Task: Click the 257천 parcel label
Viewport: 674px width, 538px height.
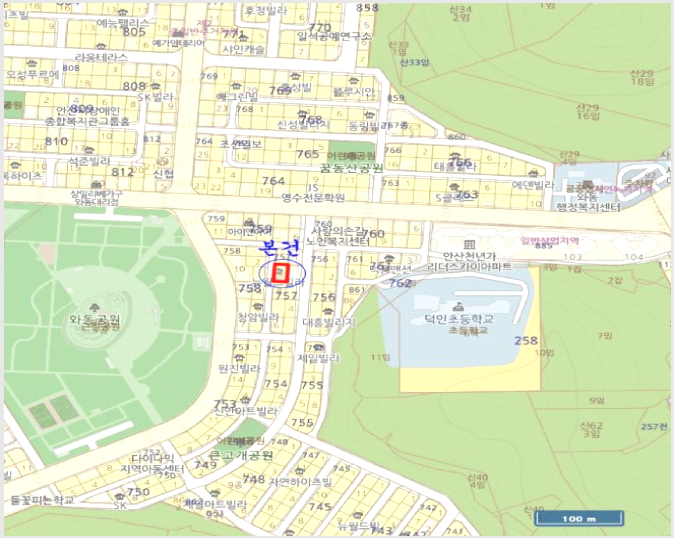Action: coord(654,427)
